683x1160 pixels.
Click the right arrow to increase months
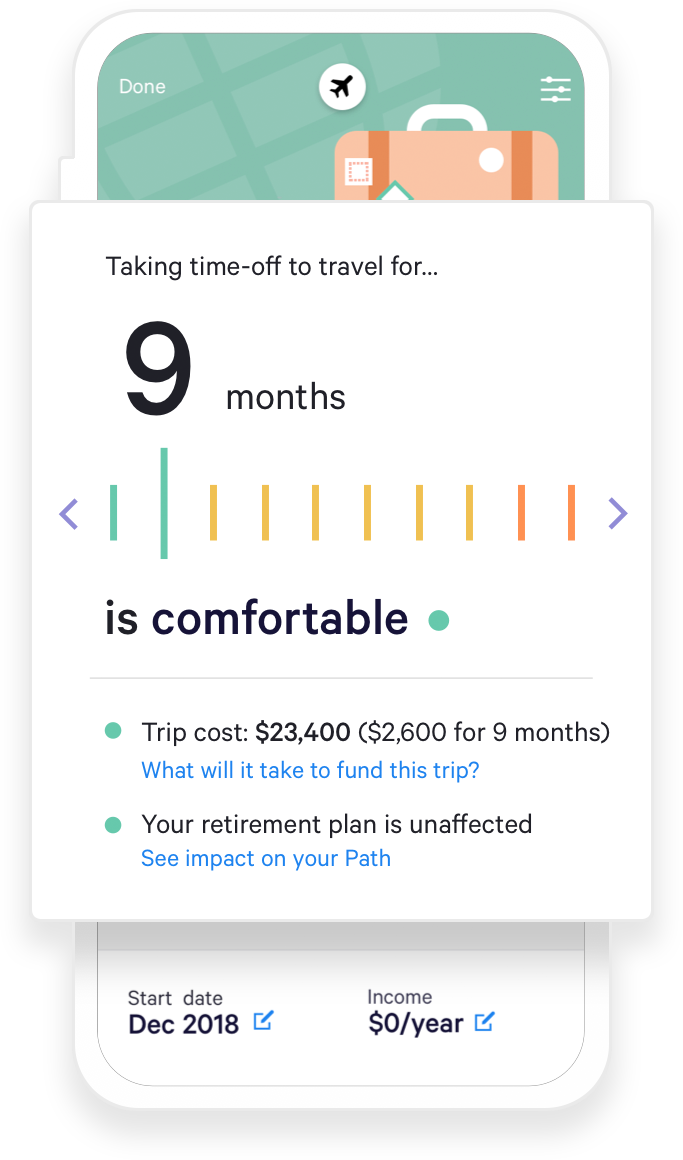(x=618, y=514)
